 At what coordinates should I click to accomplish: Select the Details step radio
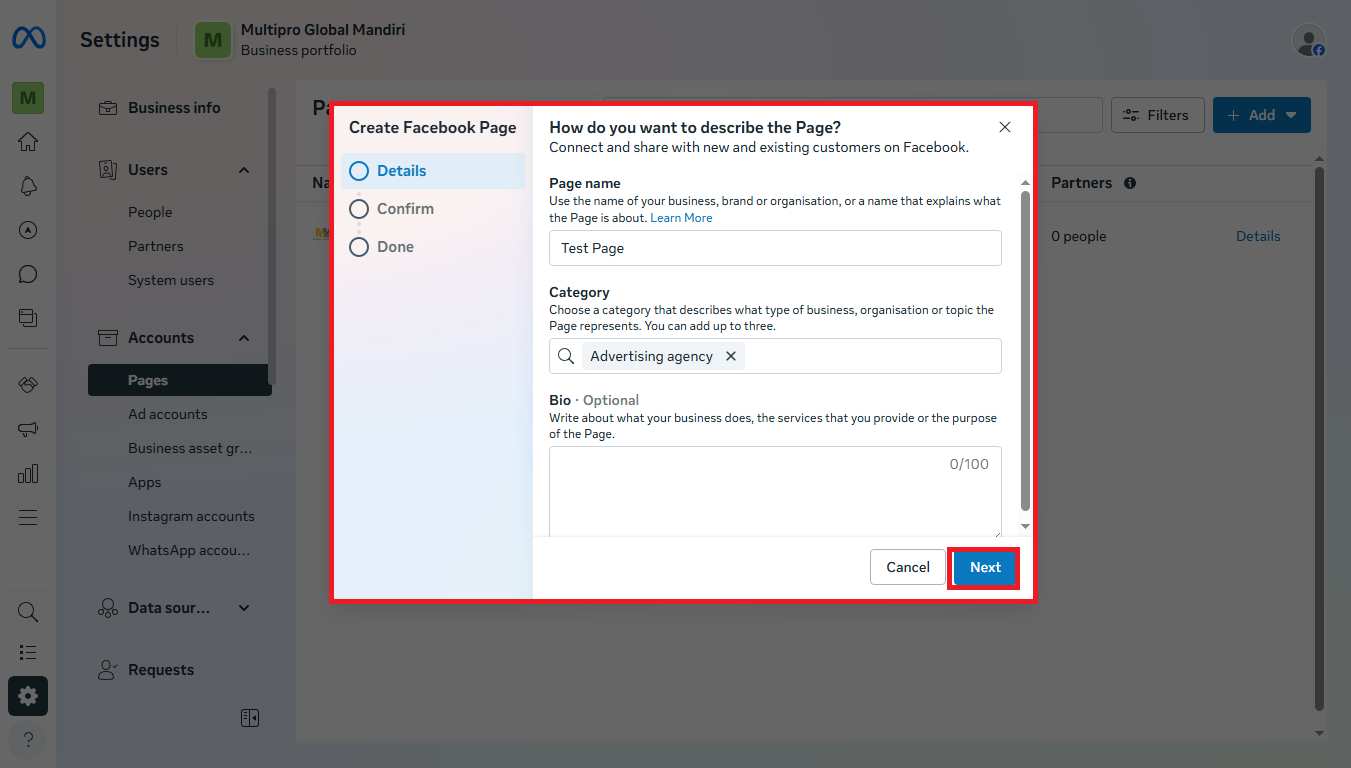coord(359,171)
